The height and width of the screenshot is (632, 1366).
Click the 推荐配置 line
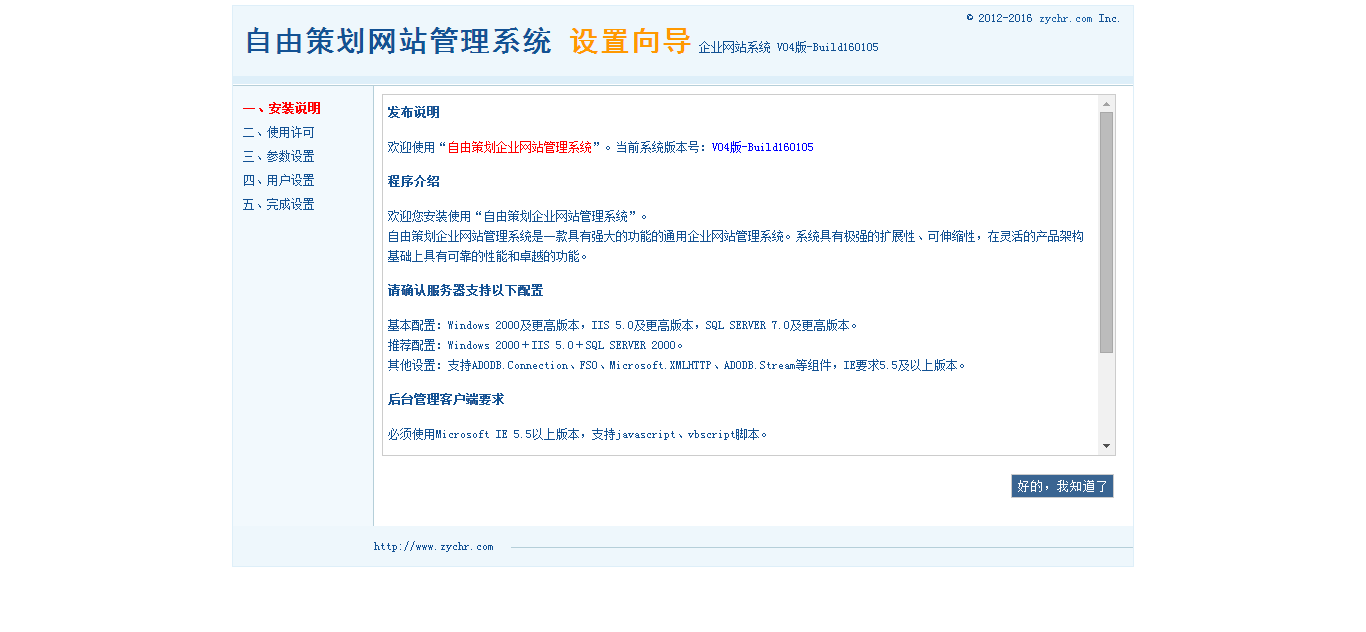pos(536,345)
